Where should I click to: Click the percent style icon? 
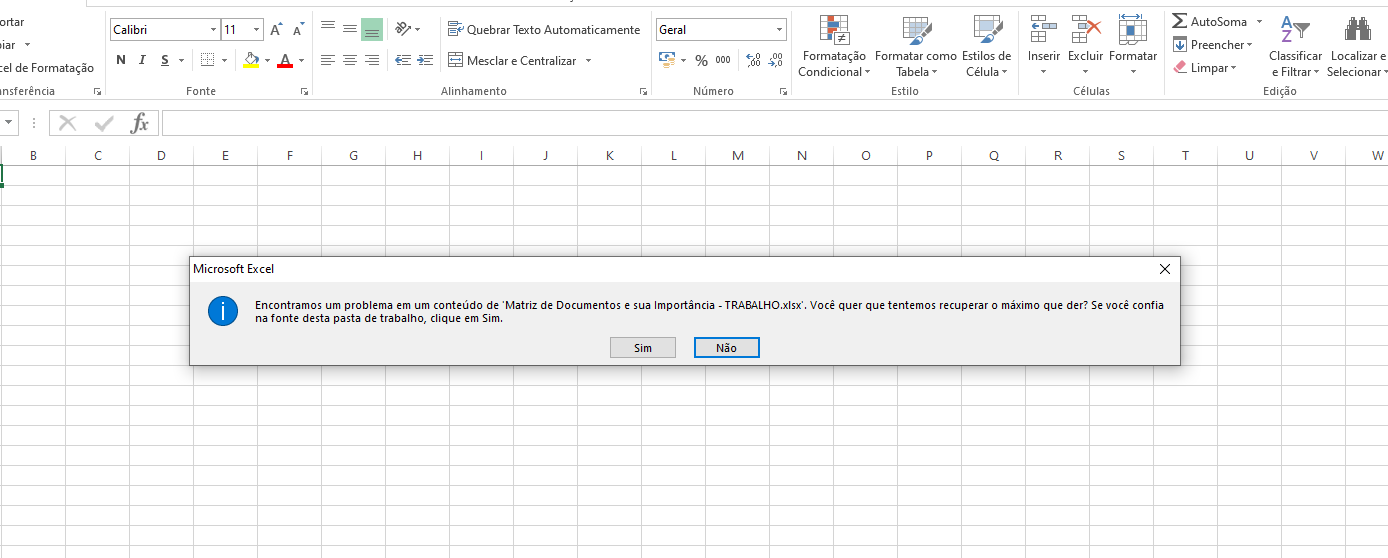click(701, 61)
